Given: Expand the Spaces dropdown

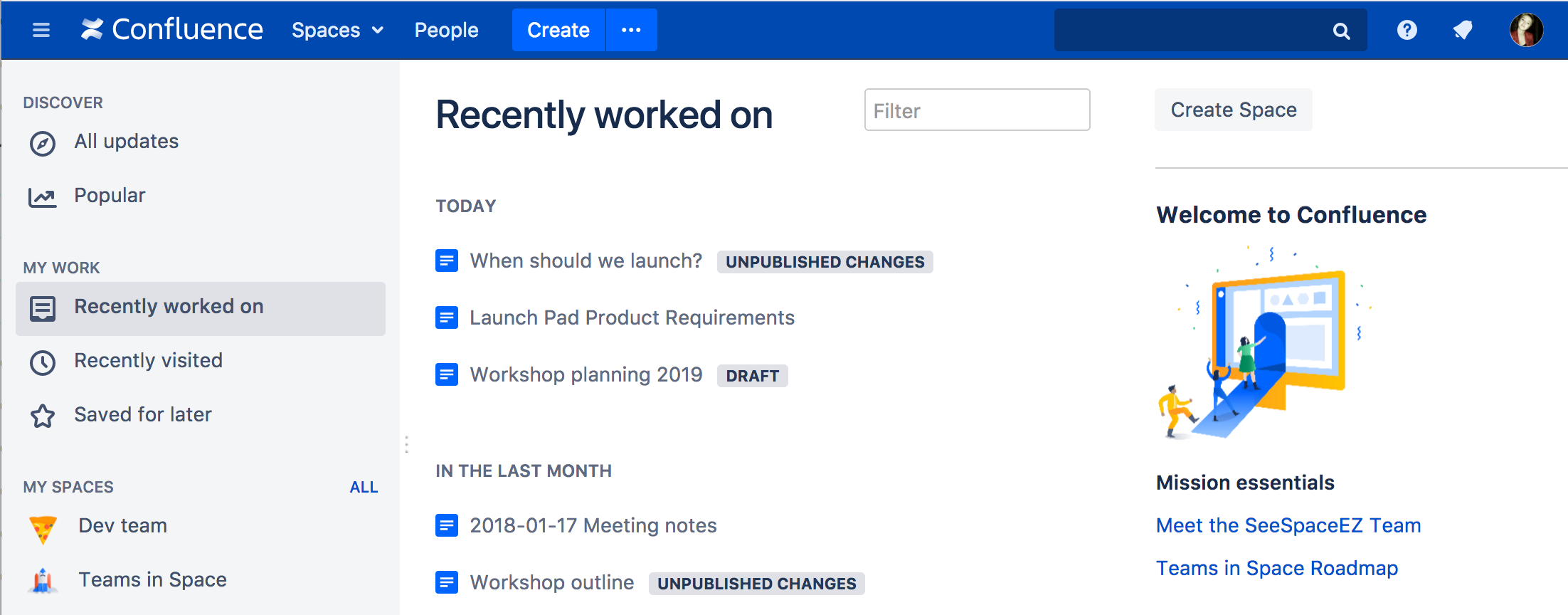Looking at the screenshot, I should point(337,30).
